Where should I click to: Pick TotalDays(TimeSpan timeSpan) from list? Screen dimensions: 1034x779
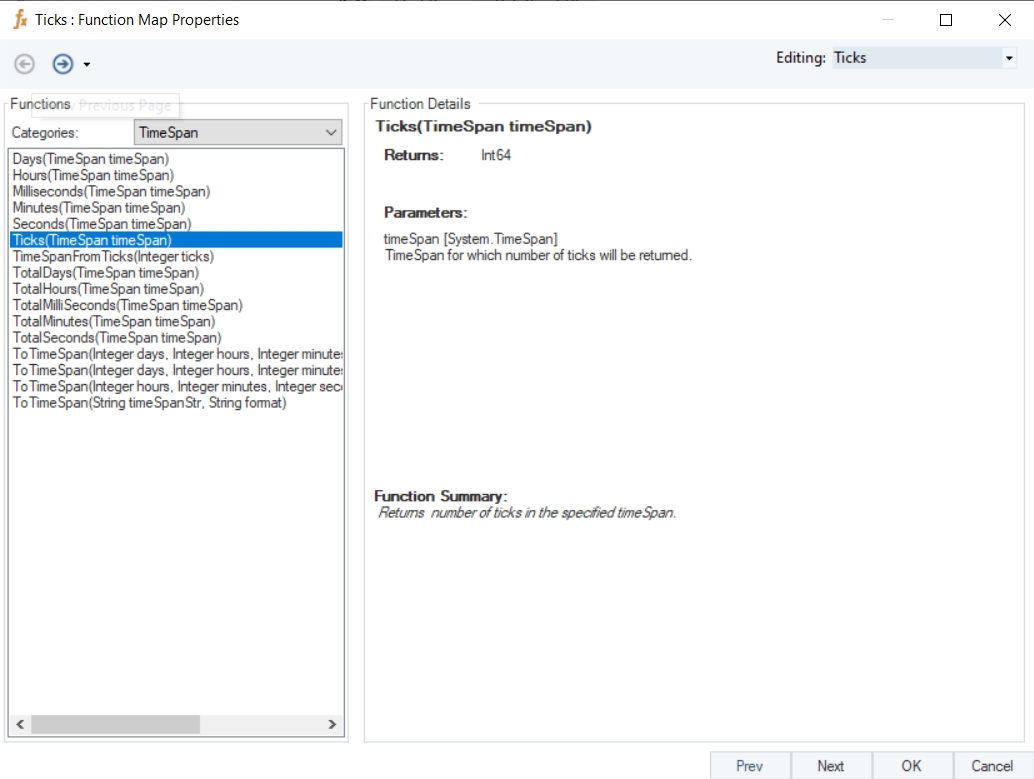(105, 273)
